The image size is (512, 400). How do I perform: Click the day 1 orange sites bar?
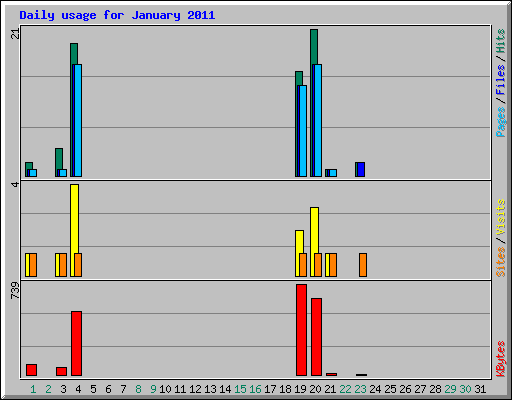click(33, 265)
